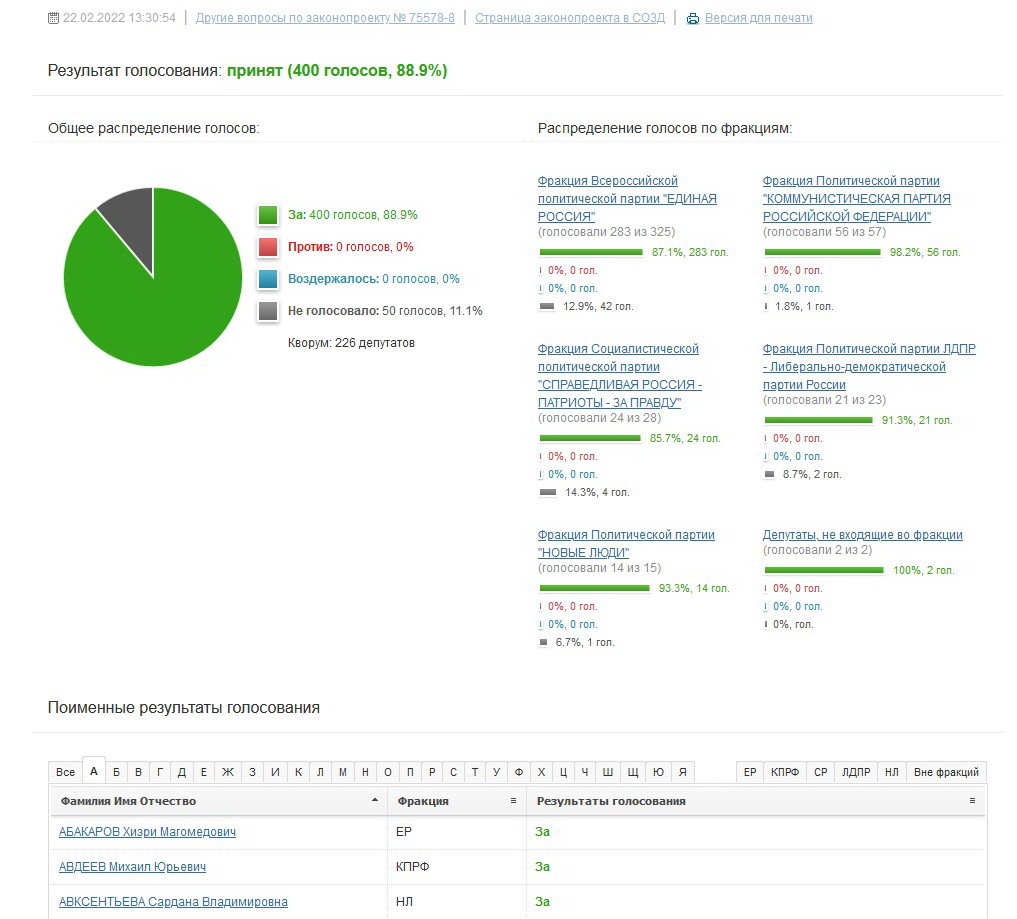This screenshot has height=919, width=1017.
Task: Open Другие вопросы по законопроекту link
Action: click(325, 18)
